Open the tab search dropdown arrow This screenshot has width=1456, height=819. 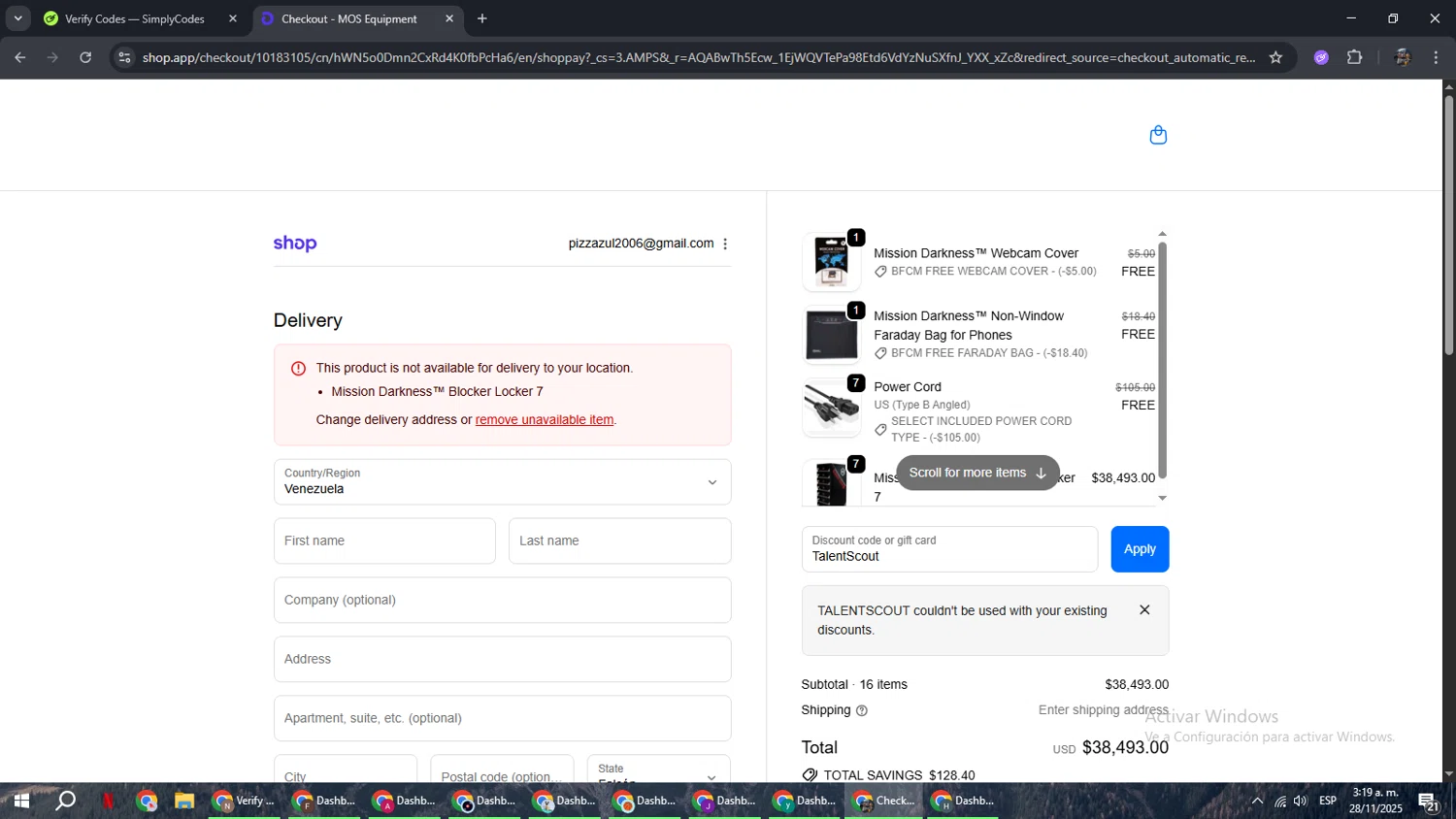pyautogui.click(x=17, y=18)
